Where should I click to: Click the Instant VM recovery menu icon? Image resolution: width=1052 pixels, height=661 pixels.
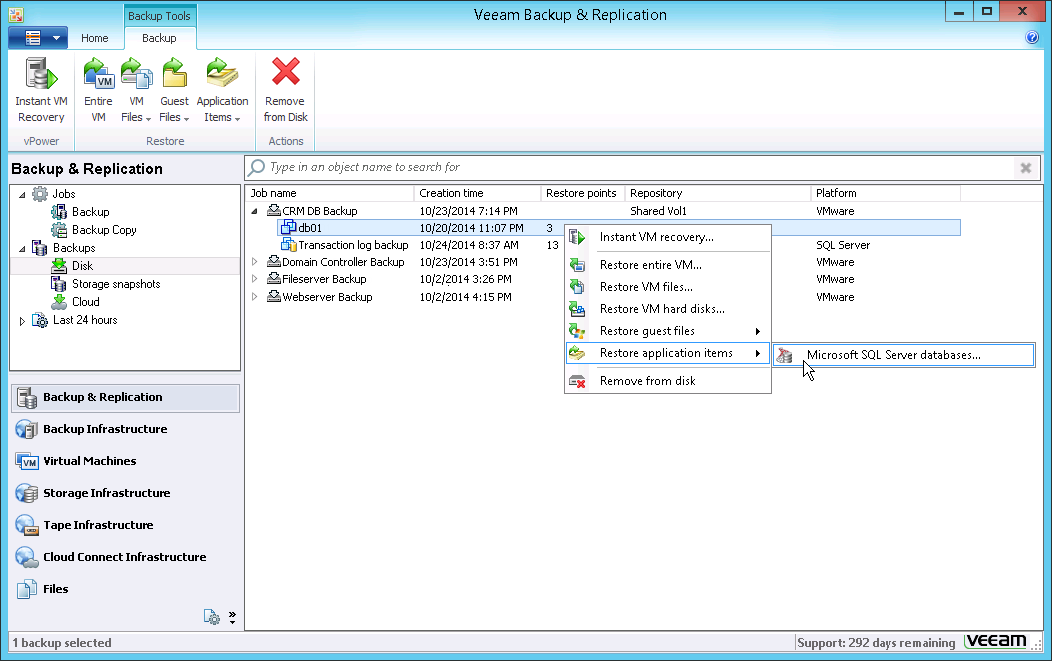[577, 237]
